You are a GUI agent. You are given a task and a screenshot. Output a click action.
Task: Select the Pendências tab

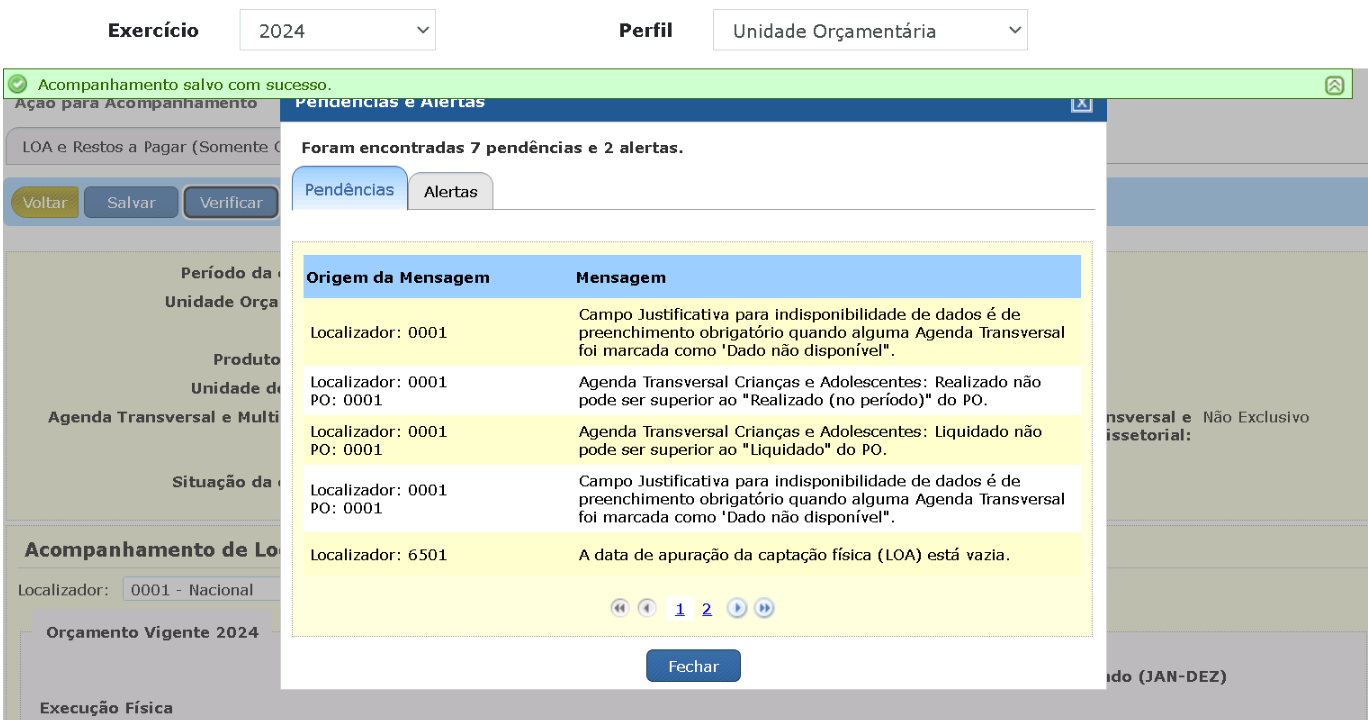point(349,190)
